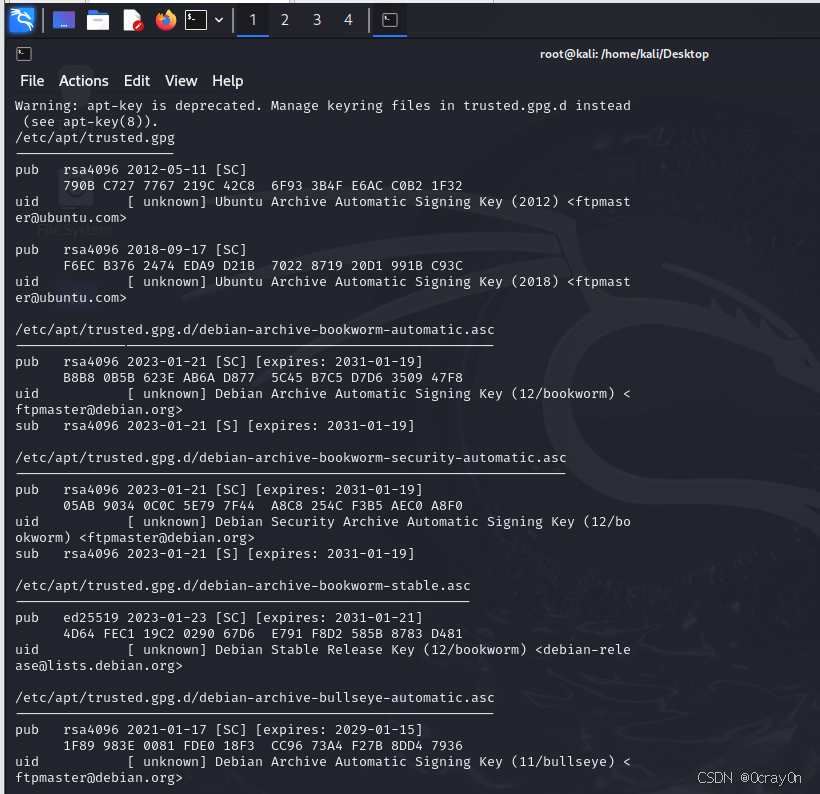Open the File menu
820x794 pixels.
point(31,81)
